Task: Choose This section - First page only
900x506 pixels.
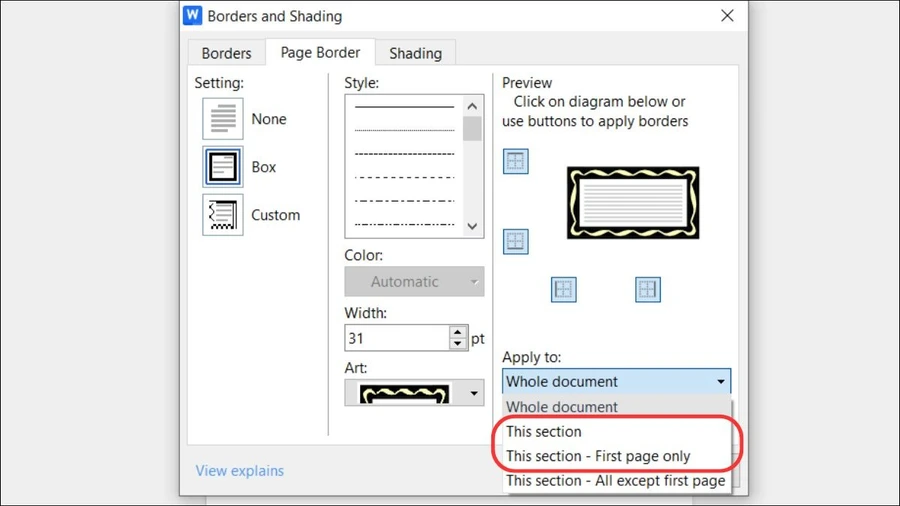Action: [x=616, y=456]
